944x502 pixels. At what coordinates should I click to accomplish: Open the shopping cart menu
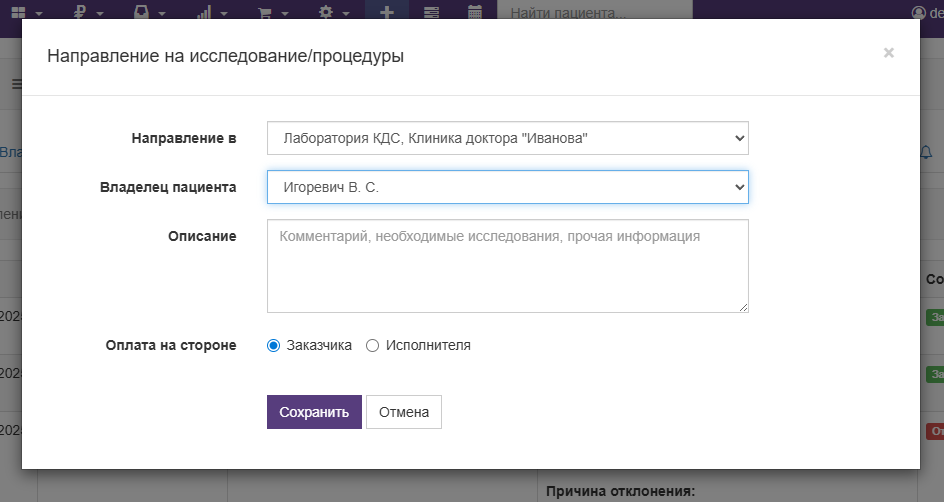pyautogui.click(x=266, y=12)
